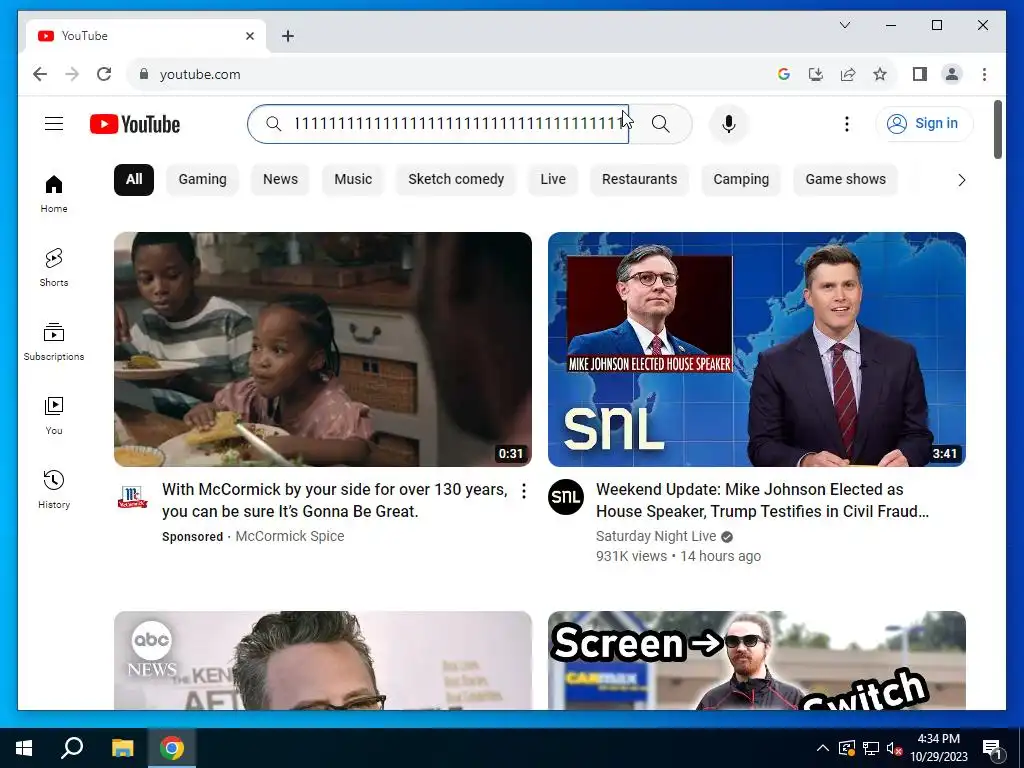Open the notification center
The image size is (1024, 768).
(992, 748)
